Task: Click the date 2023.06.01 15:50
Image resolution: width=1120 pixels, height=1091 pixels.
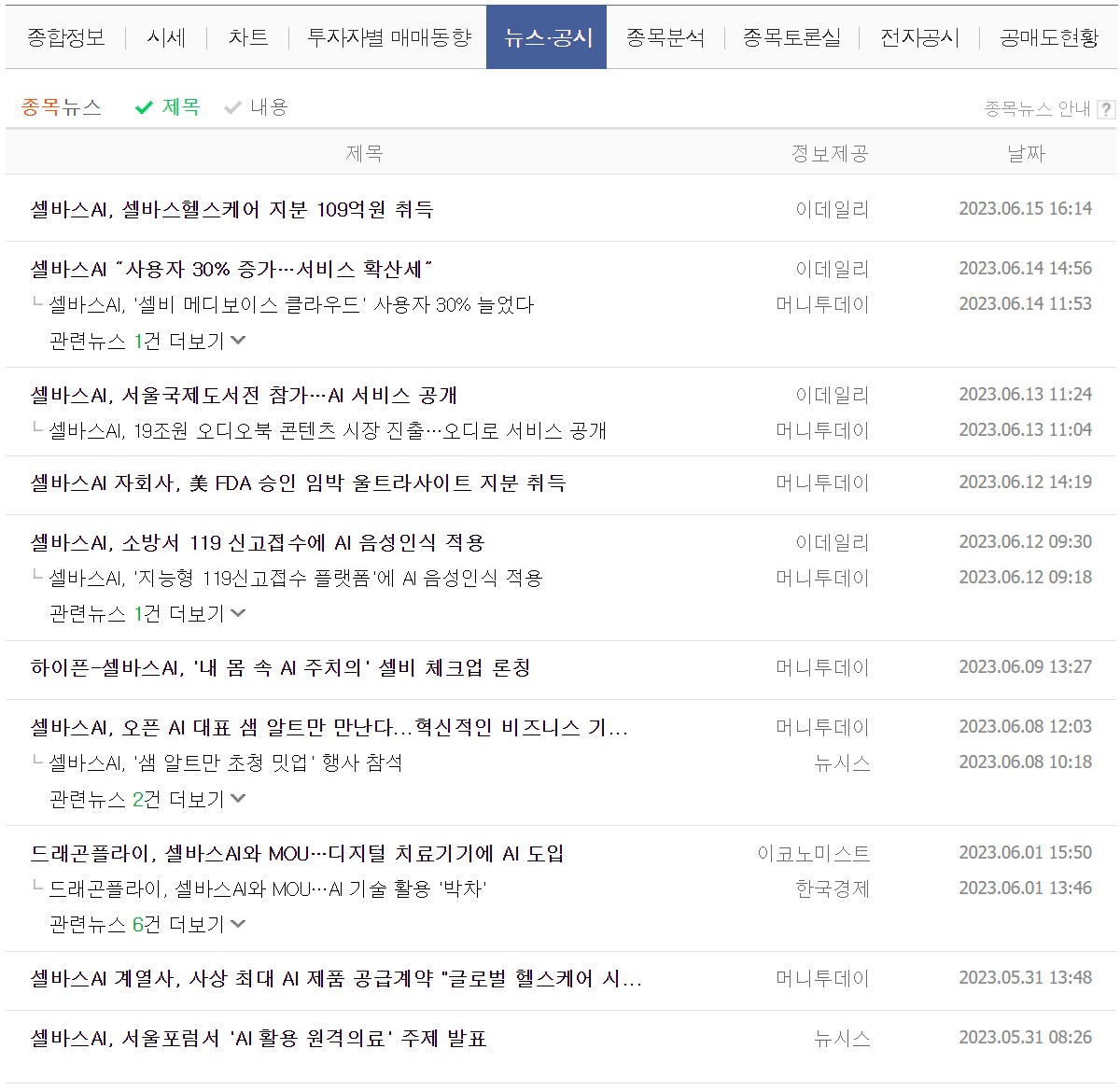Action: (x=1025, y=853)
